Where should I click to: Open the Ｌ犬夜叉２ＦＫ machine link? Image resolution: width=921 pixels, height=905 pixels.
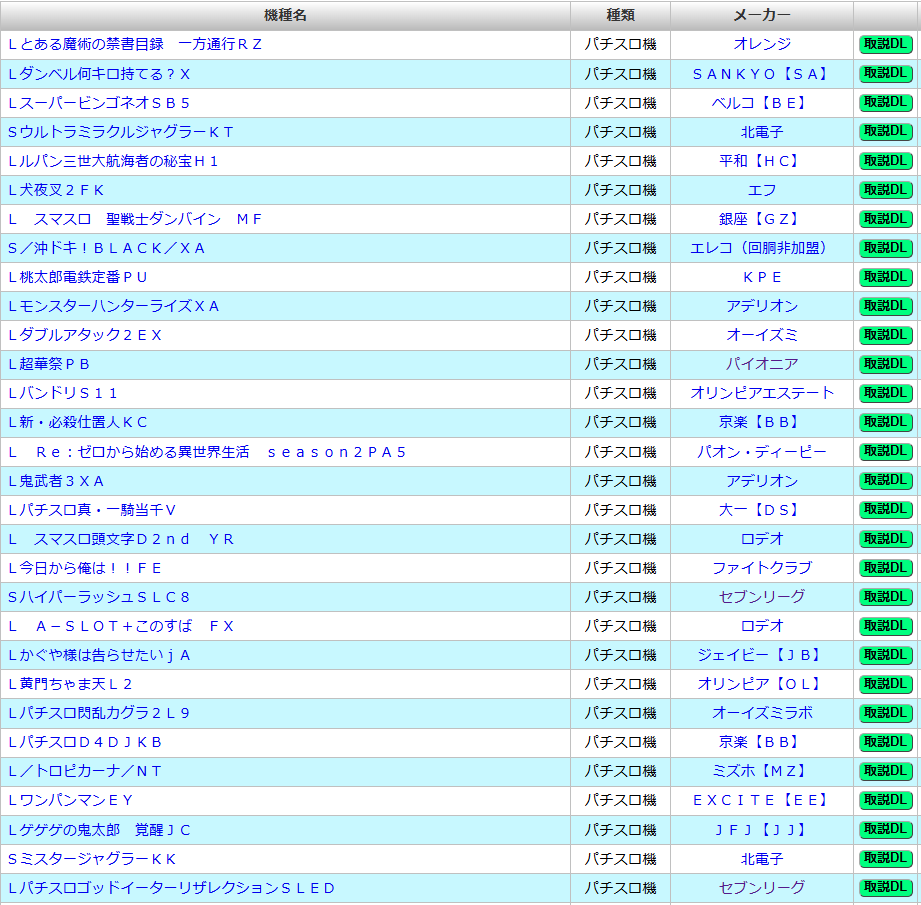[56, 190]
